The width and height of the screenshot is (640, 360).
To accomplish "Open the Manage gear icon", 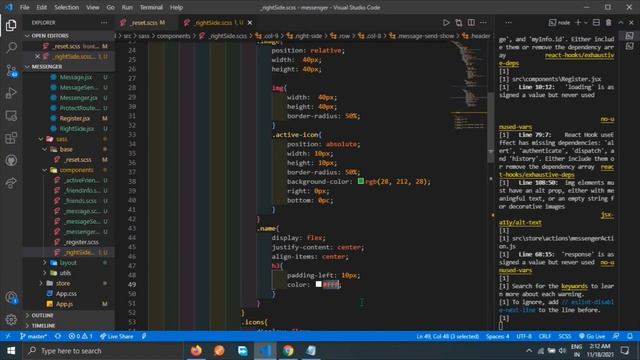I will point(11,320).
